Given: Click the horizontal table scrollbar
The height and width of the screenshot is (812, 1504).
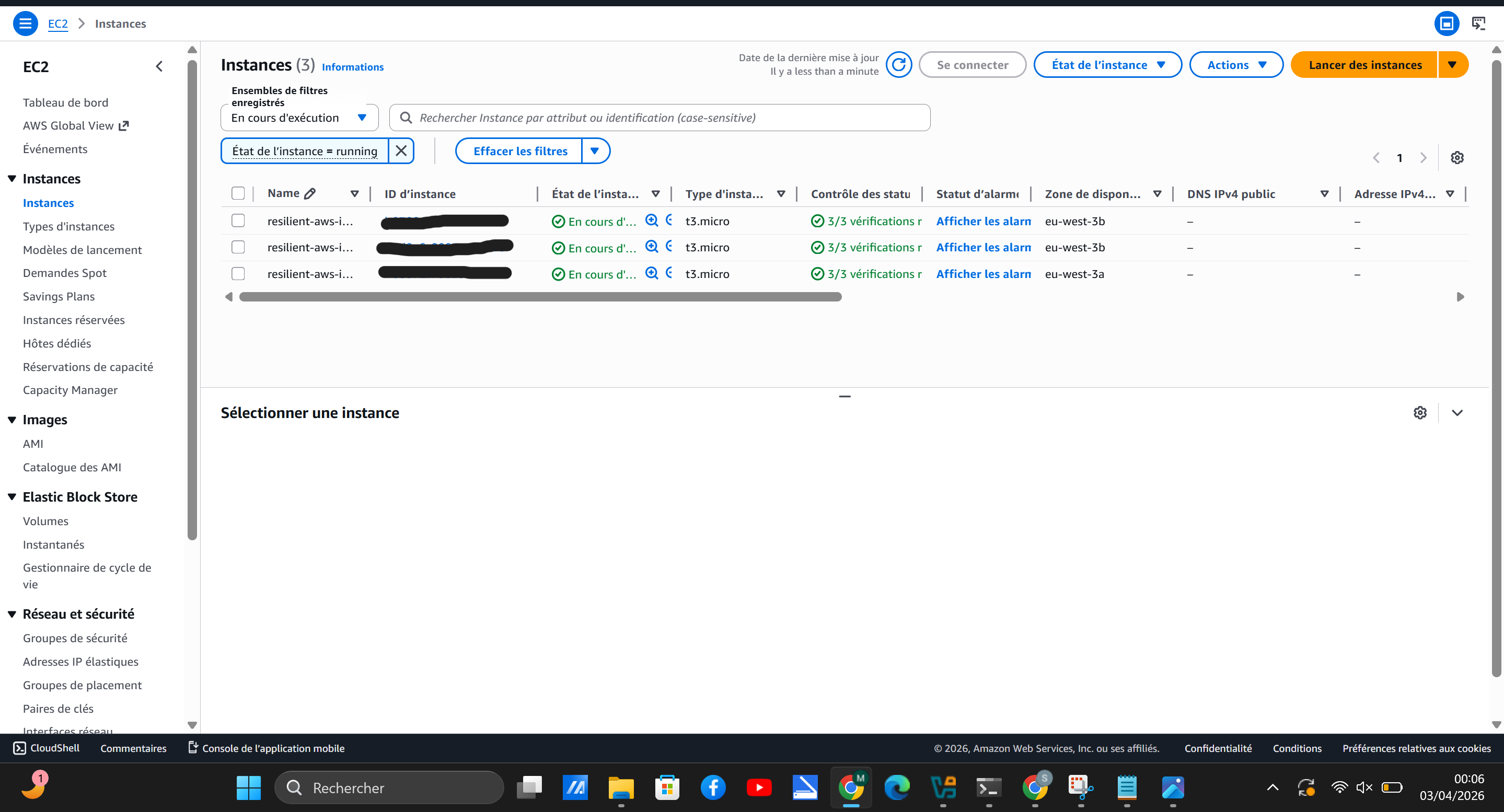Looking at the screenshot, I should [540, 297].
